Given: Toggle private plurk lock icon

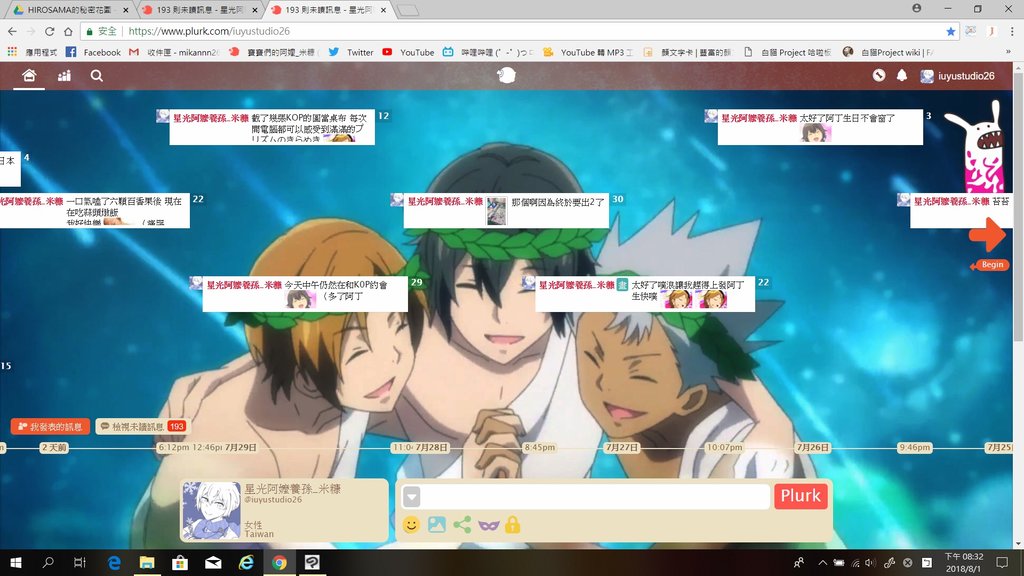Looking at the screenshot, I should point(513,524).
